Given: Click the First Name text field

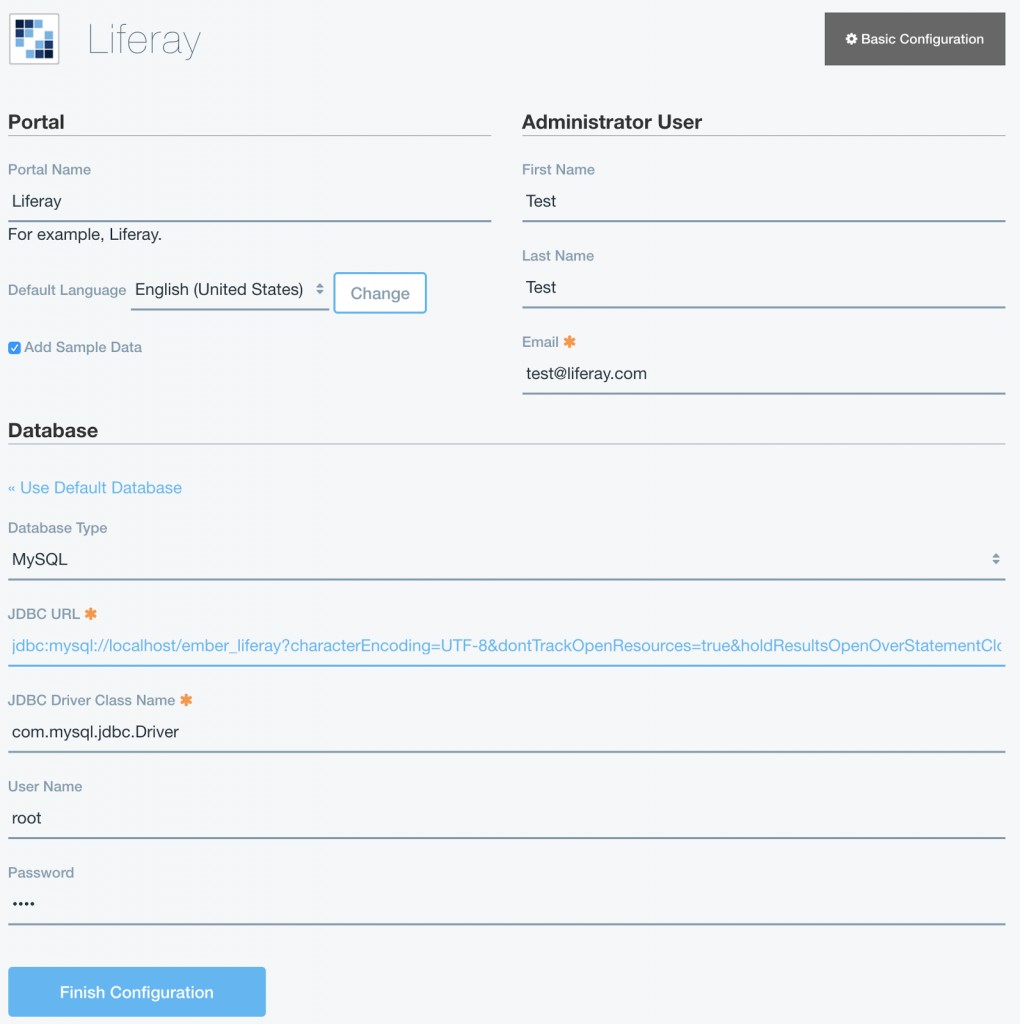Looking at the screenshot, I should coord(763,202).
